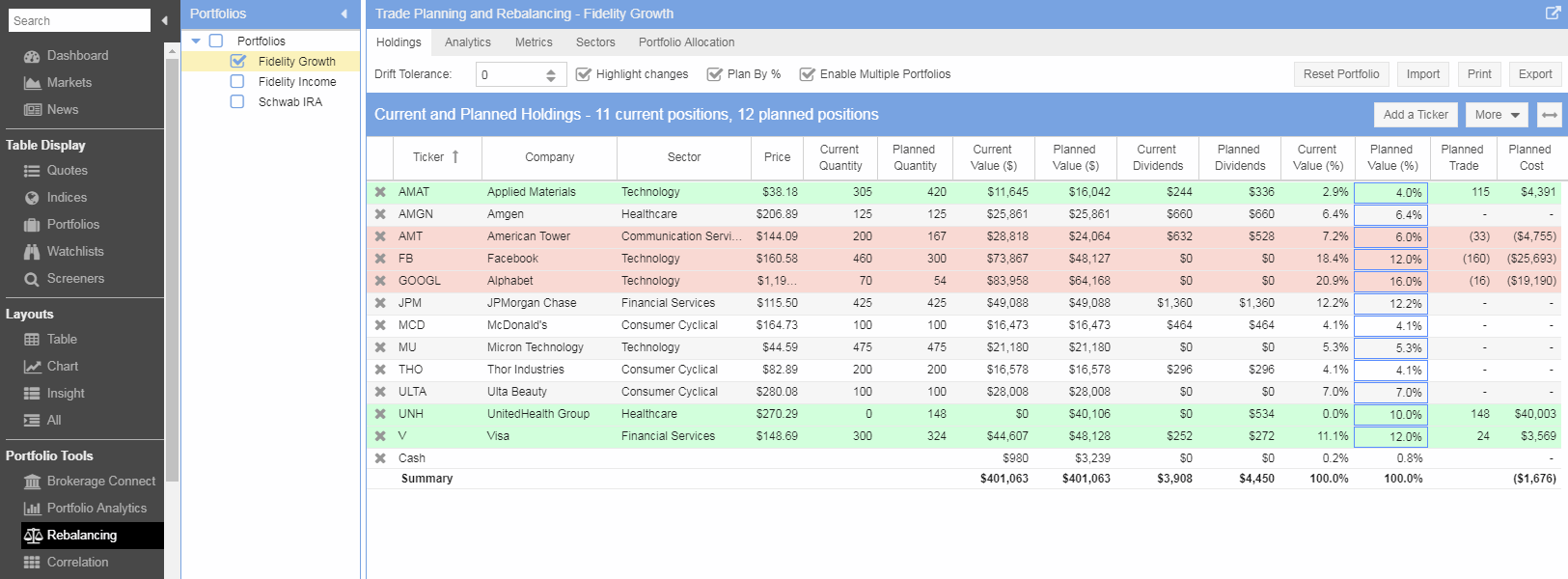Image resolution: width=1568 pixels, height=579 pixels.
Task: Open the More dropdown menu
Action: (1497, 115)
